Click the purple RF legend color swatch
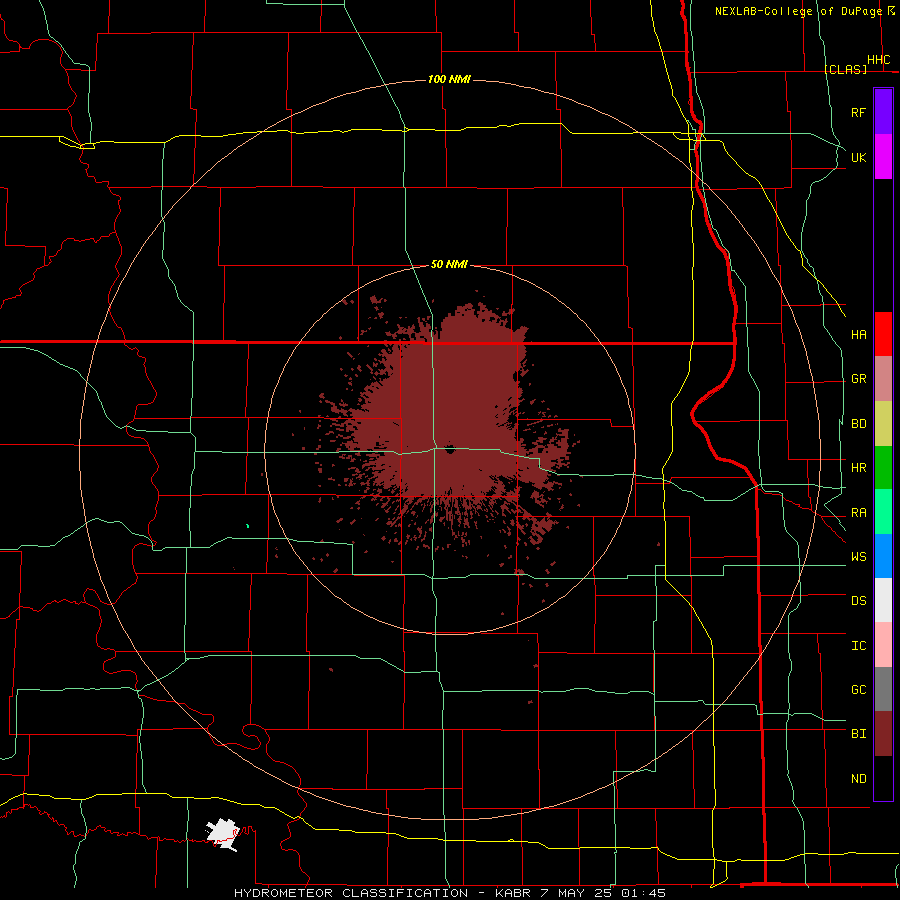 [x=883, y=112]
